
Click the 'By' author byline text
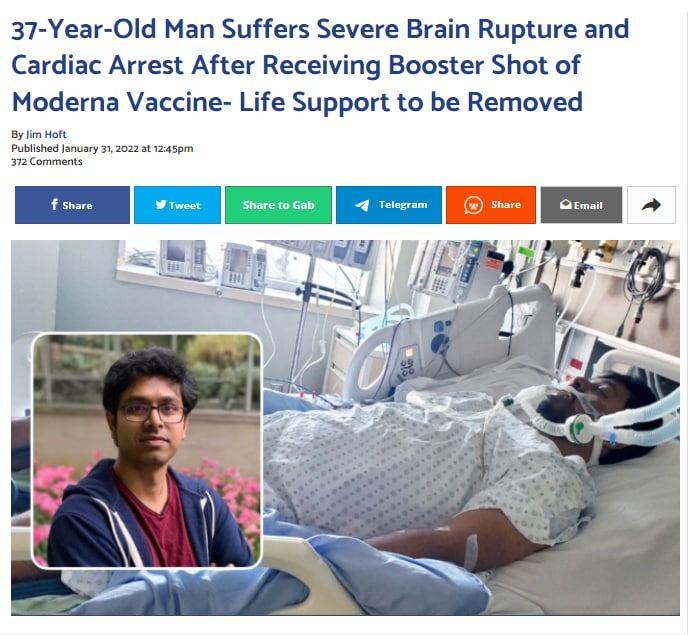pos(17,134)
